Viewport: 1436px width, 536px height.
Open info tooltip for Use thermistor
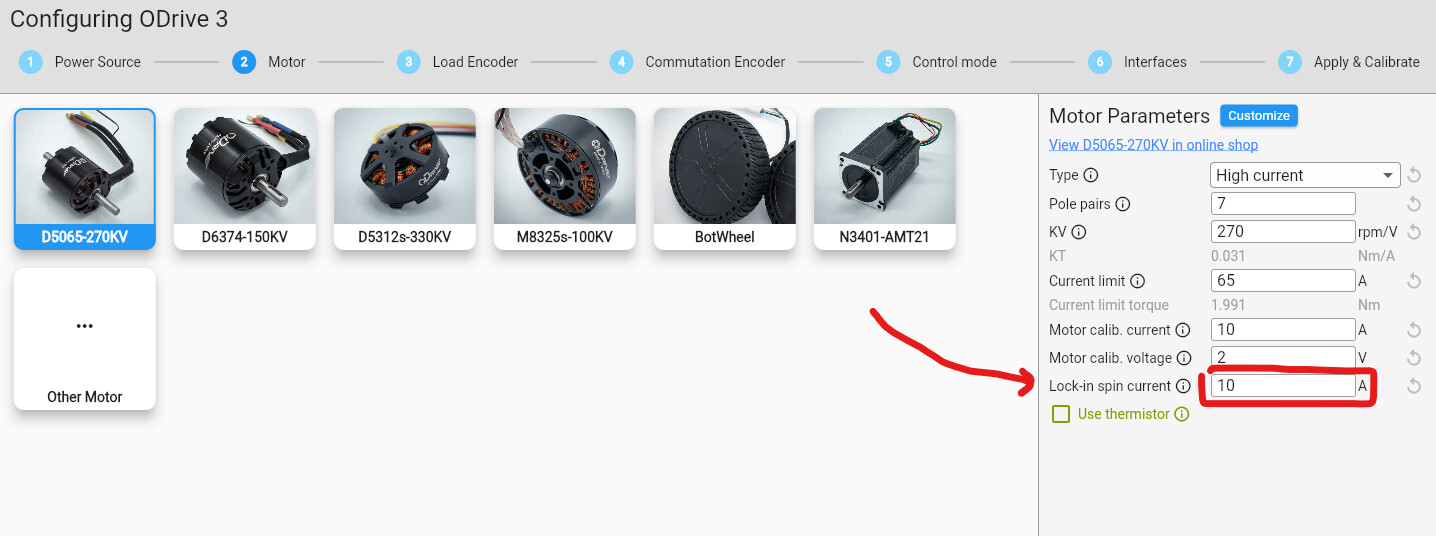(1182, 414)
